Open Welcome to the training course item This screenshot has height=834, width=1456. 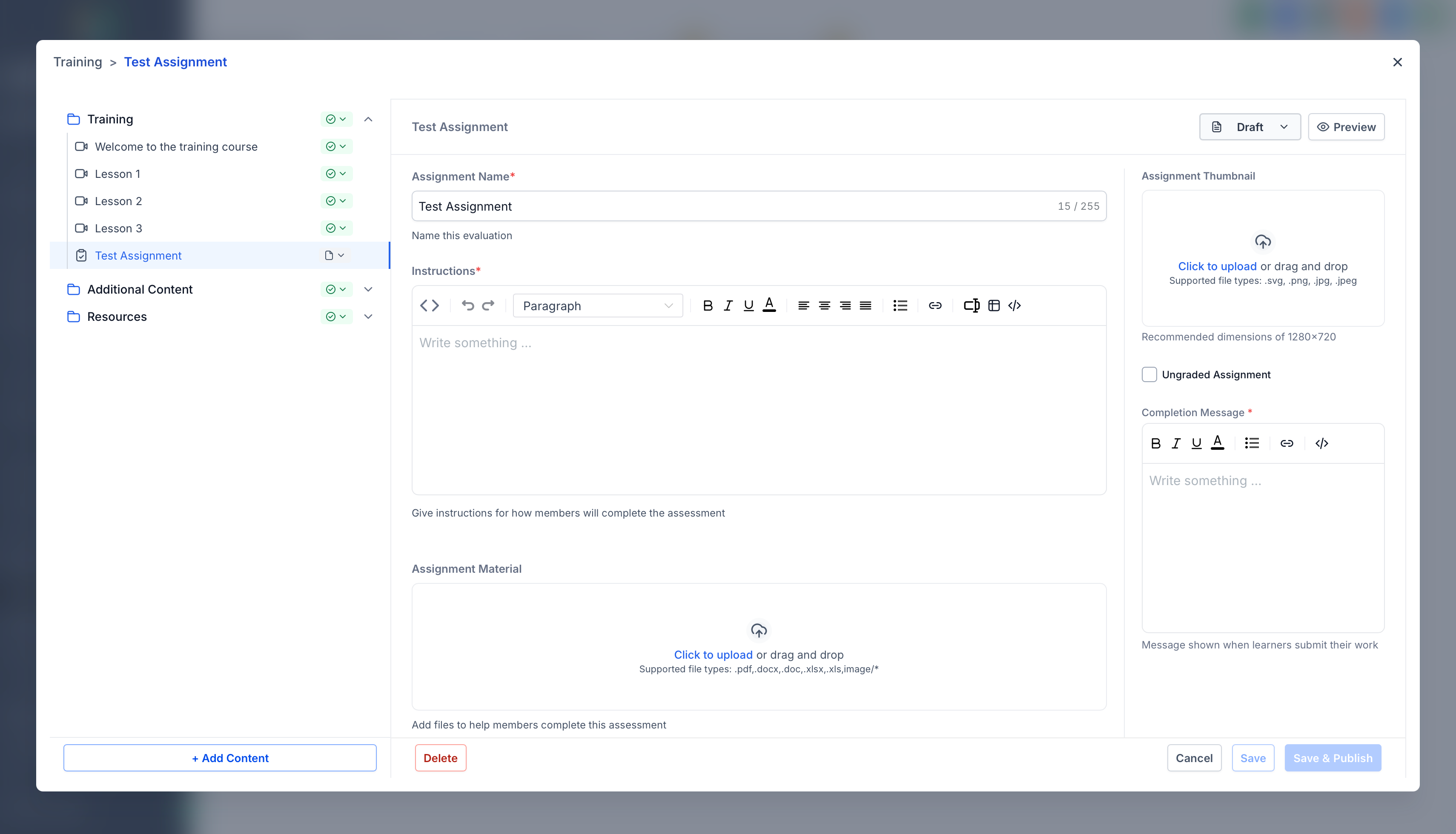(x=176, y=147)
